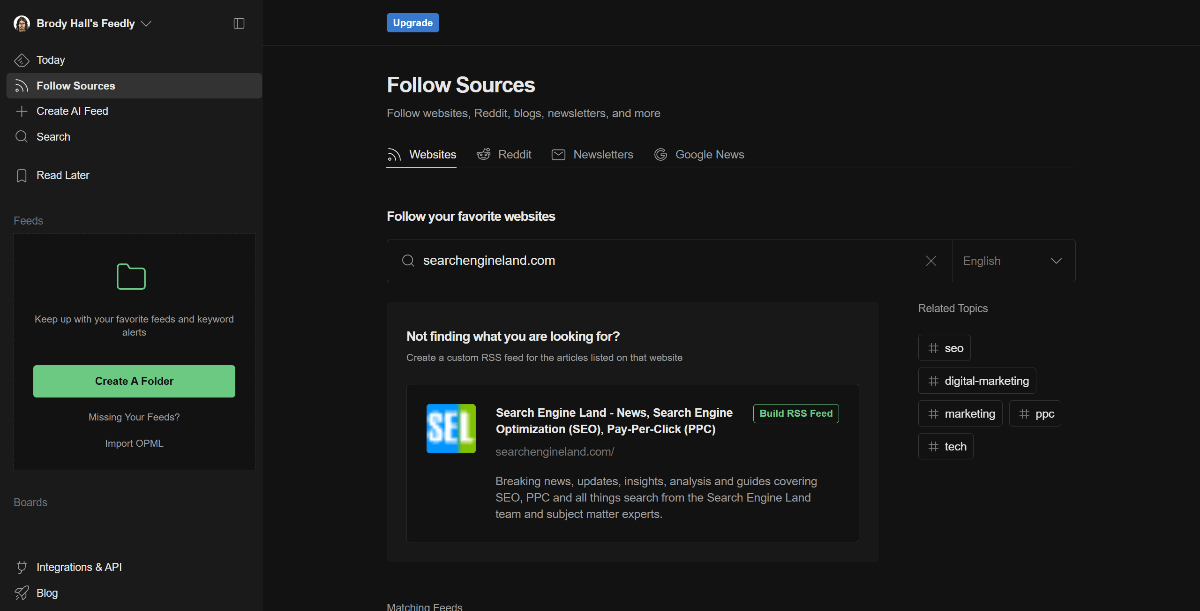Click the Search Engine Land feed title
The image size is (1200, 611).
coord(615,421)
